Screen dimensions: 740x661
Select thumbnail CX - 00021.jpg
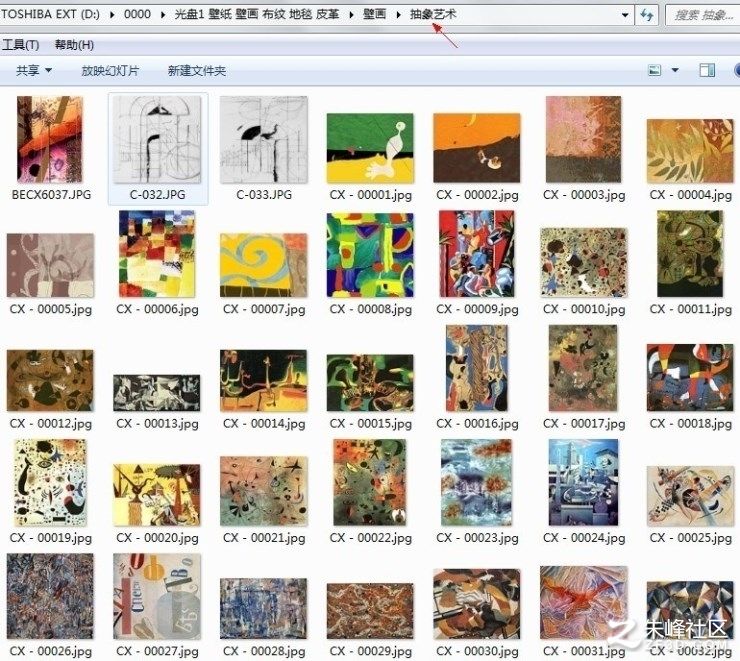[x=264, y=491]
